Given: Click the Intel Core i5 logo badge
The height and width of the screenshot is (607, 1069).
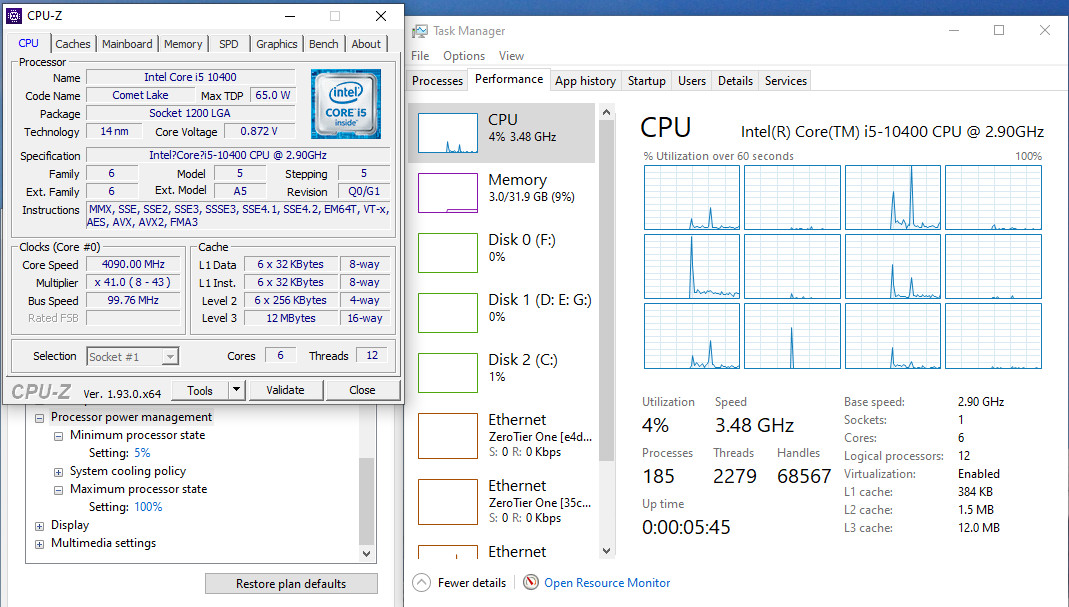Looking at the screenshot, I should [x=346, y=104].
